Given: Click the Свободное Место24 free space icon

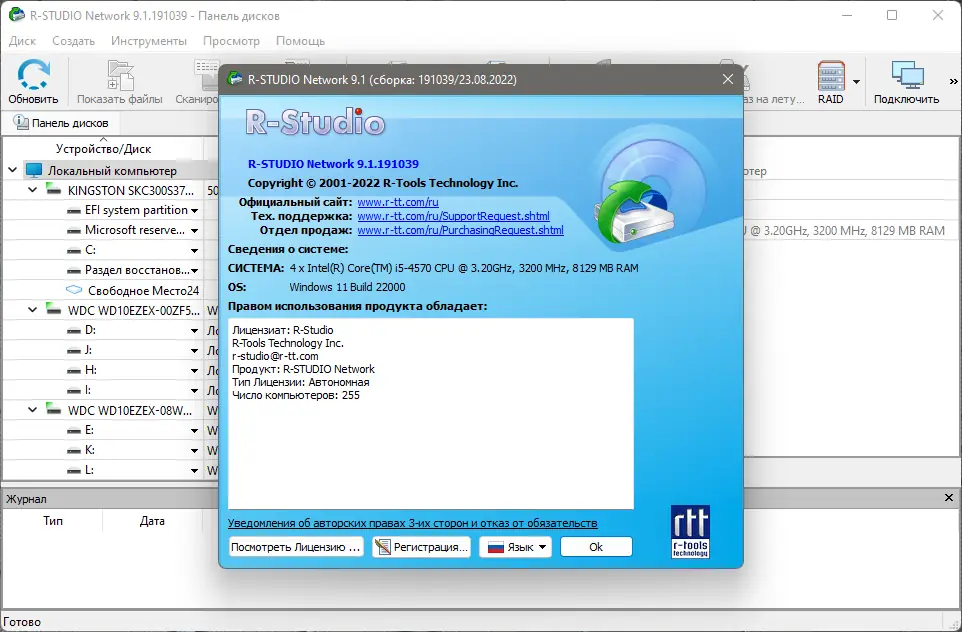Looking at the screenshot, I should (x=74, y=290).
